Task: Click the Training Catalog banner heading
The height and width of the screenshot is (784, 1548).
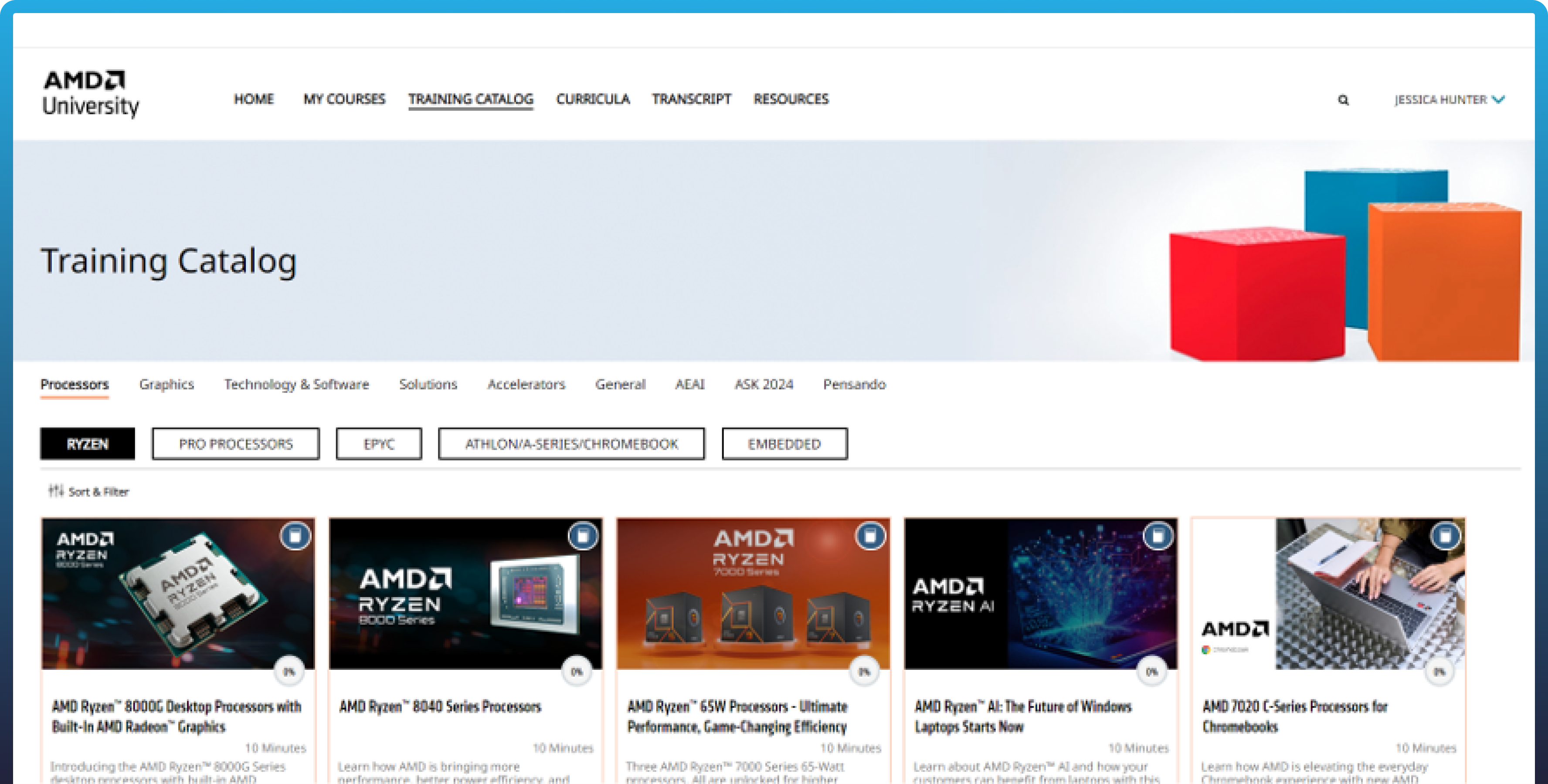Action: [169, 261]
